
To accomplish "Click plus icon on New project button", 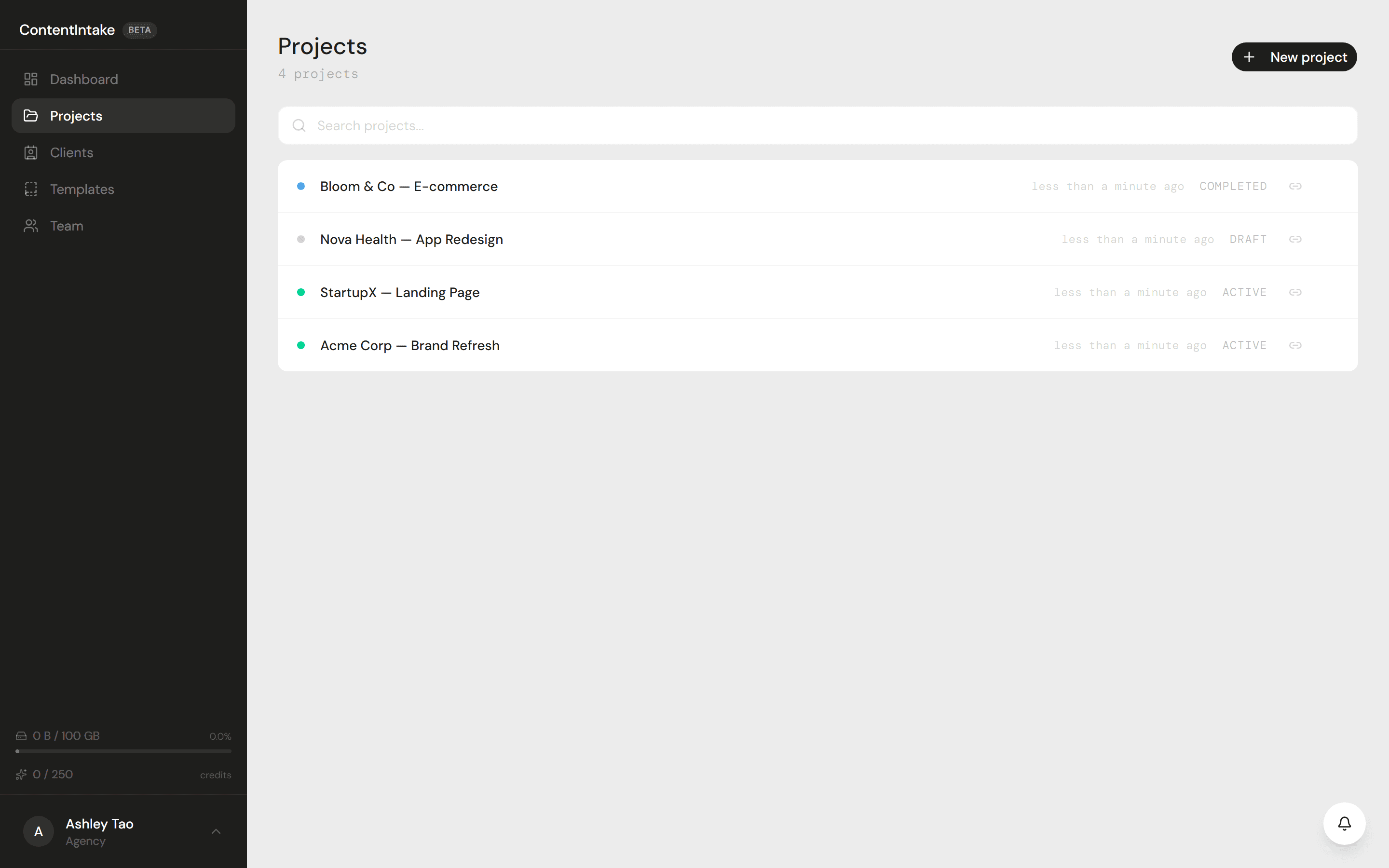I will point(1249,57).
